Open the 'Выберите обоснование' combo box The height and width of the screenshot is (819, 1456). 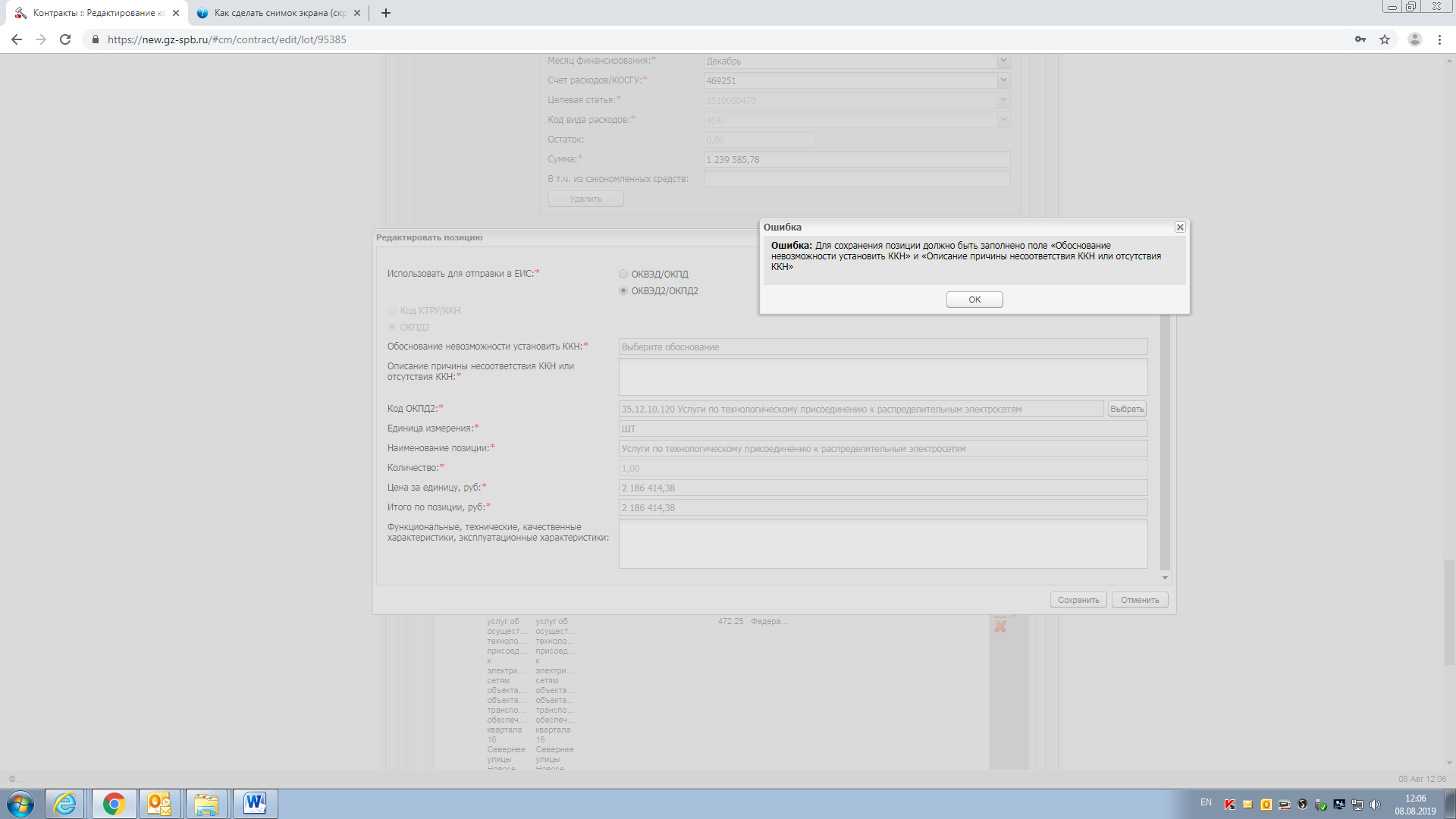click(x=883, y=347)
